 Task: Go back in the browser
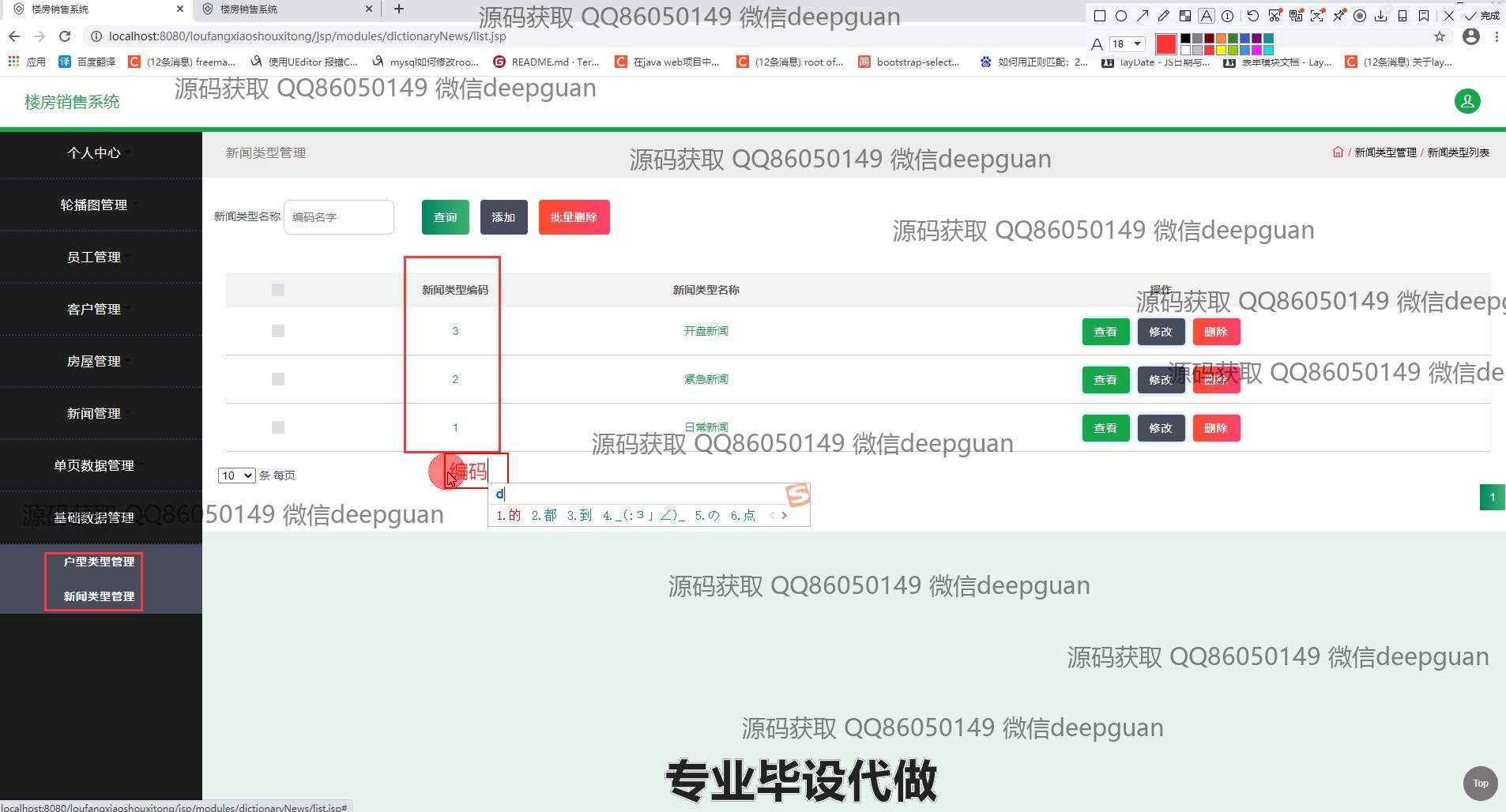coord(14,36)
